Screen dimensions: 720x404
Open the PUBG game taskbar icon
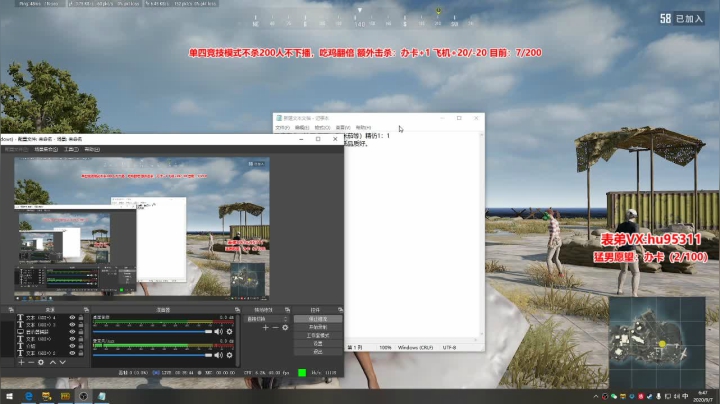tap(65, 396)
